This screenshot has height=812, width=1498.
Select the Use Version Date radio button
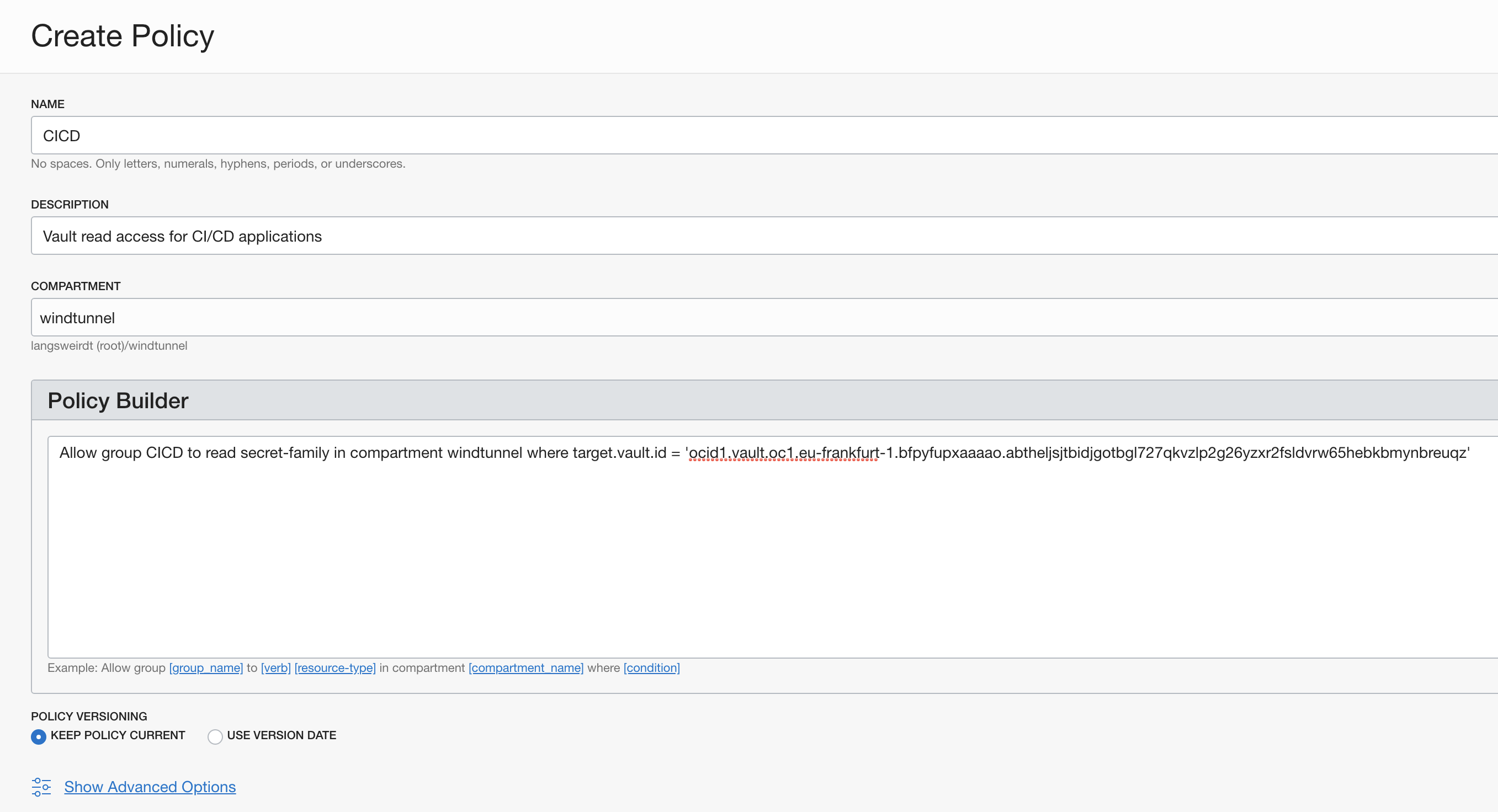tap(215, 736)
